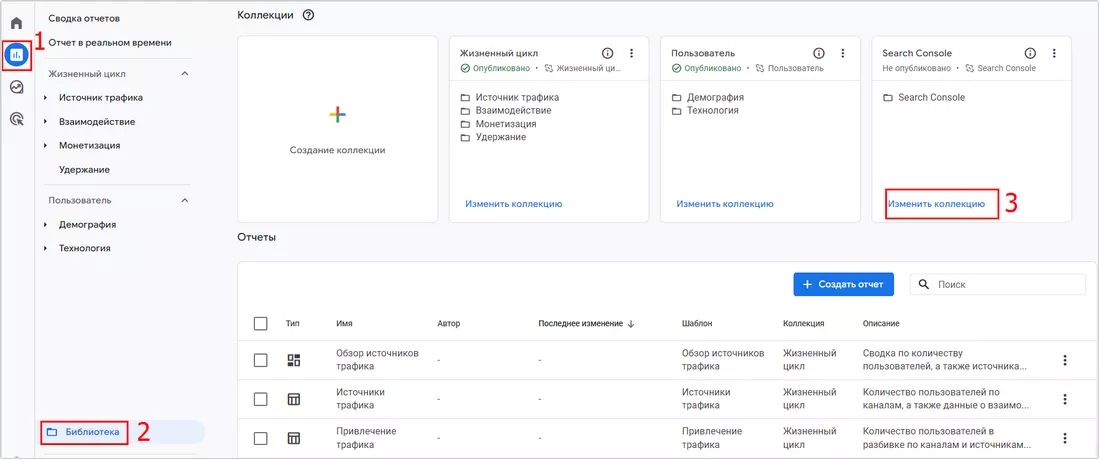1100x460 pixels.
Task: Click the Опубликовано status in Жизненный цикл card
Action: tap(495, 69)
